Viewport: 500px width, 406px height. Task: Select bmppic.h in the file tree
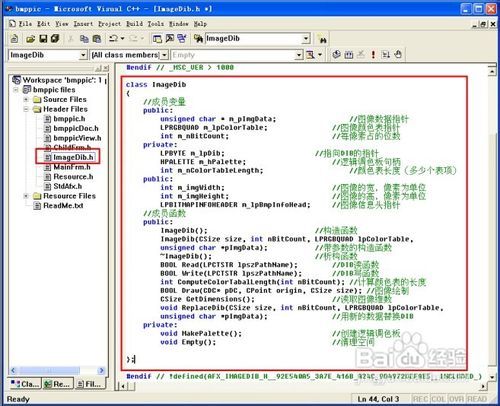[x=69, y=119]
